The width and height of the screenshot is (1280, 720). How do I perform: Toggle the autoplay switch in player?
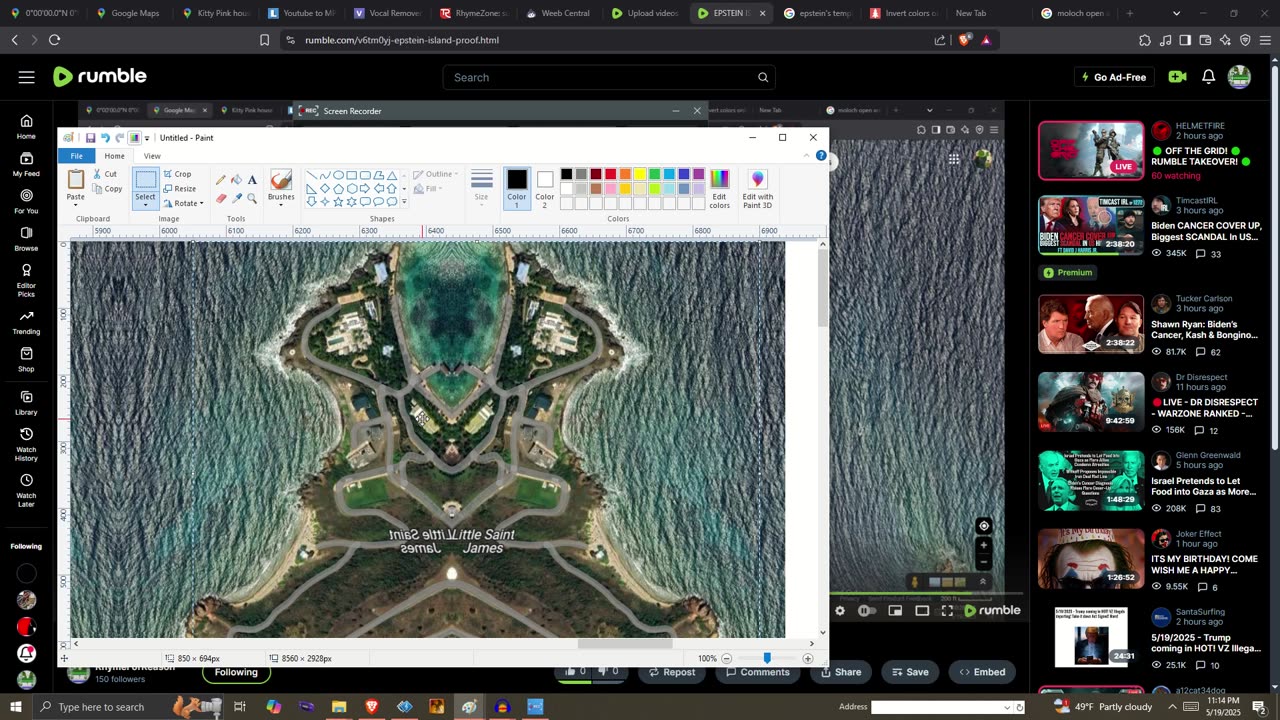coord(866,611)
